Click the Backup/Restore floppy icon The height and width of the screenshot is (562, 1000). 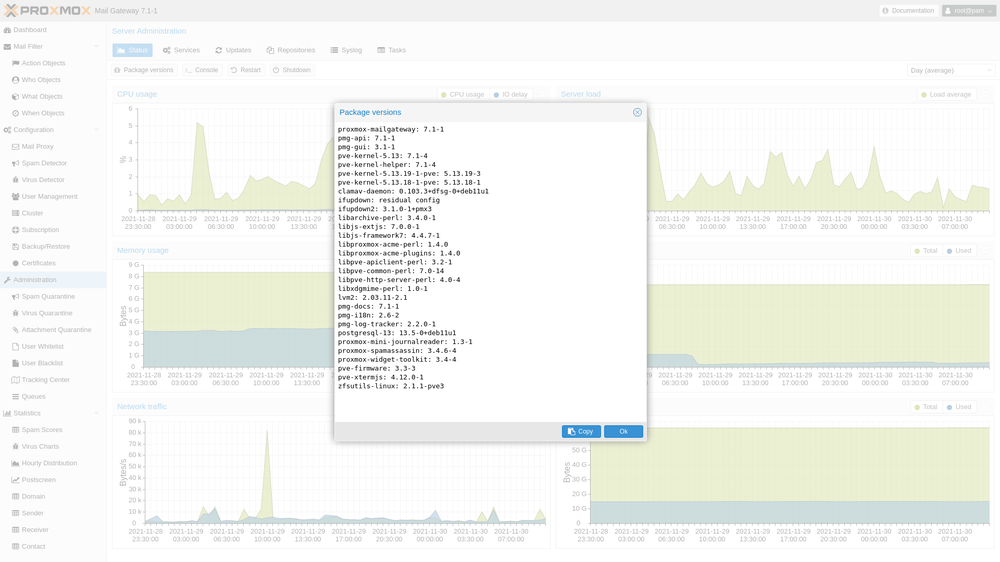coord(15,246)
